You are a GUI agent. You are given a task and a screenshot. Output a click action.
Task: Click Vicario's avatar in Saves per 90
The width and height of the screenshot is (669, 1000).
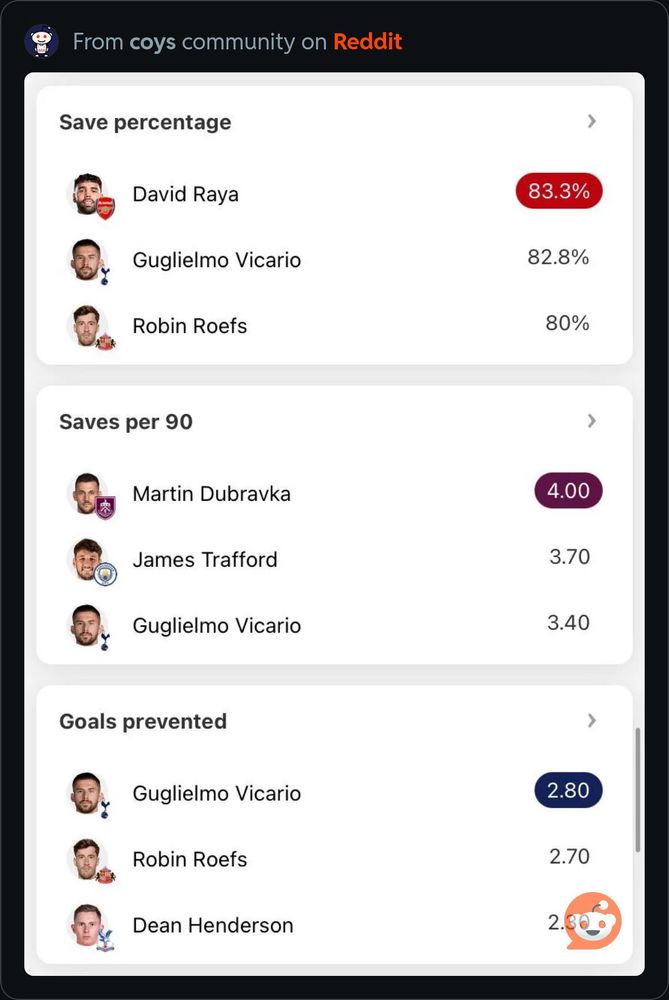(x=89, y=627)
